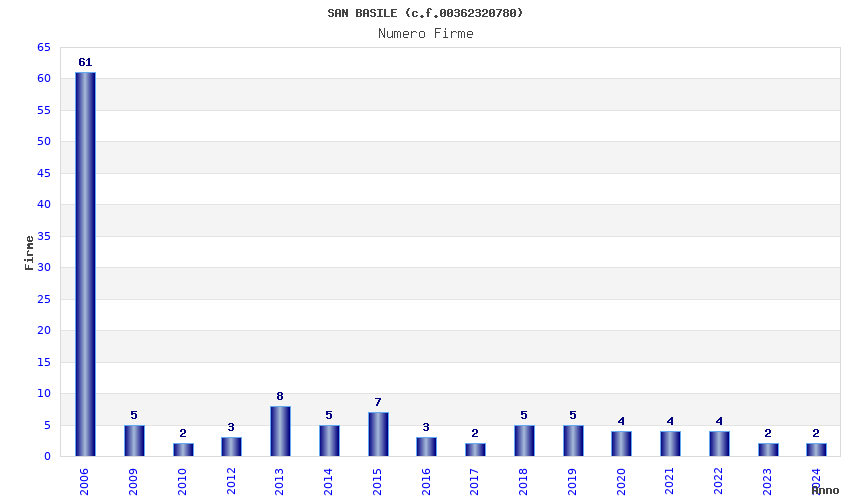This screenshot has height=500, width=850.
Task: Click the x-axis year label '2019'
Action: coord(572,482)
